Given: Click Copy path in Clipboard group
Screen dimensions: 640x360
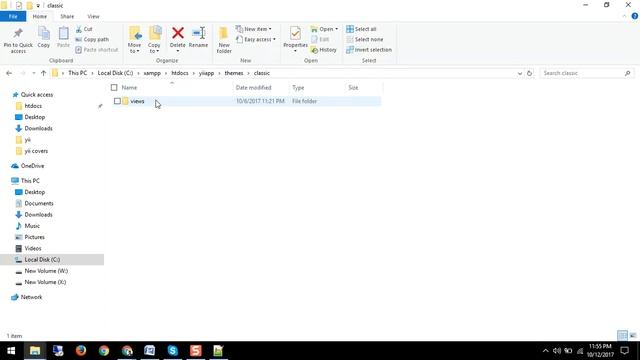Looking at the screenshot, I should [x=92, y=40].
